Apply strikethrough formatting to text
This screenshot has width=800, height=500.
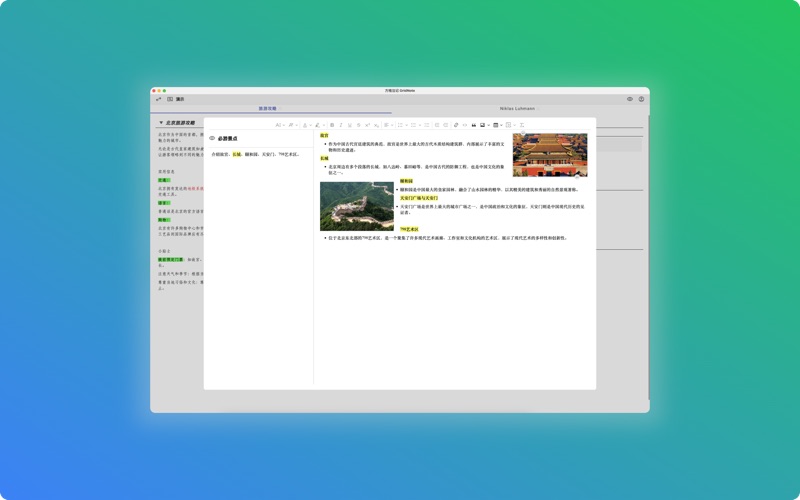point(359,125)
